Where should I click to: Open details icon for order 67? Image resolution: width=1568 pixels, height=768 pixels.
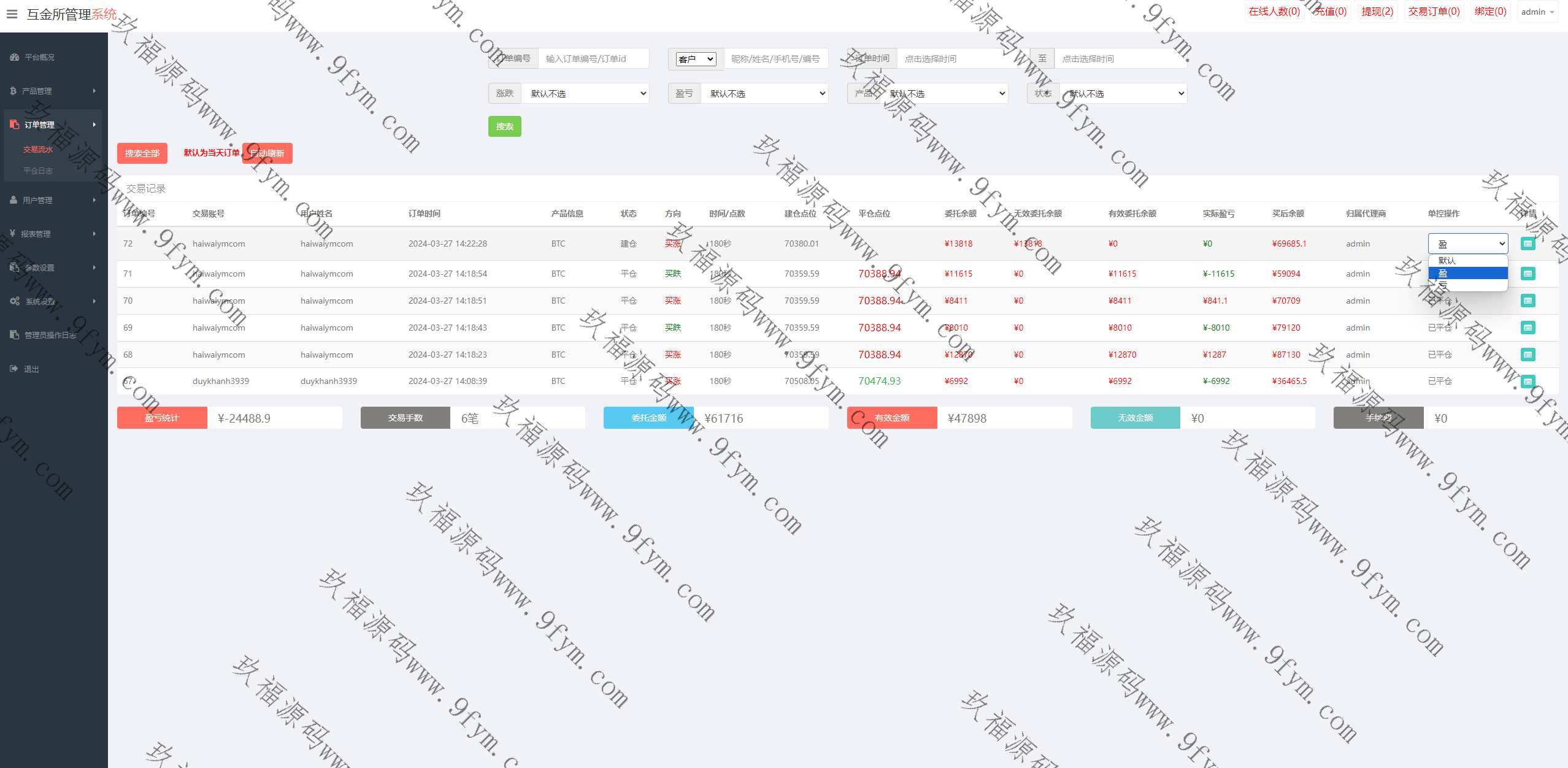pos(1528,381)
